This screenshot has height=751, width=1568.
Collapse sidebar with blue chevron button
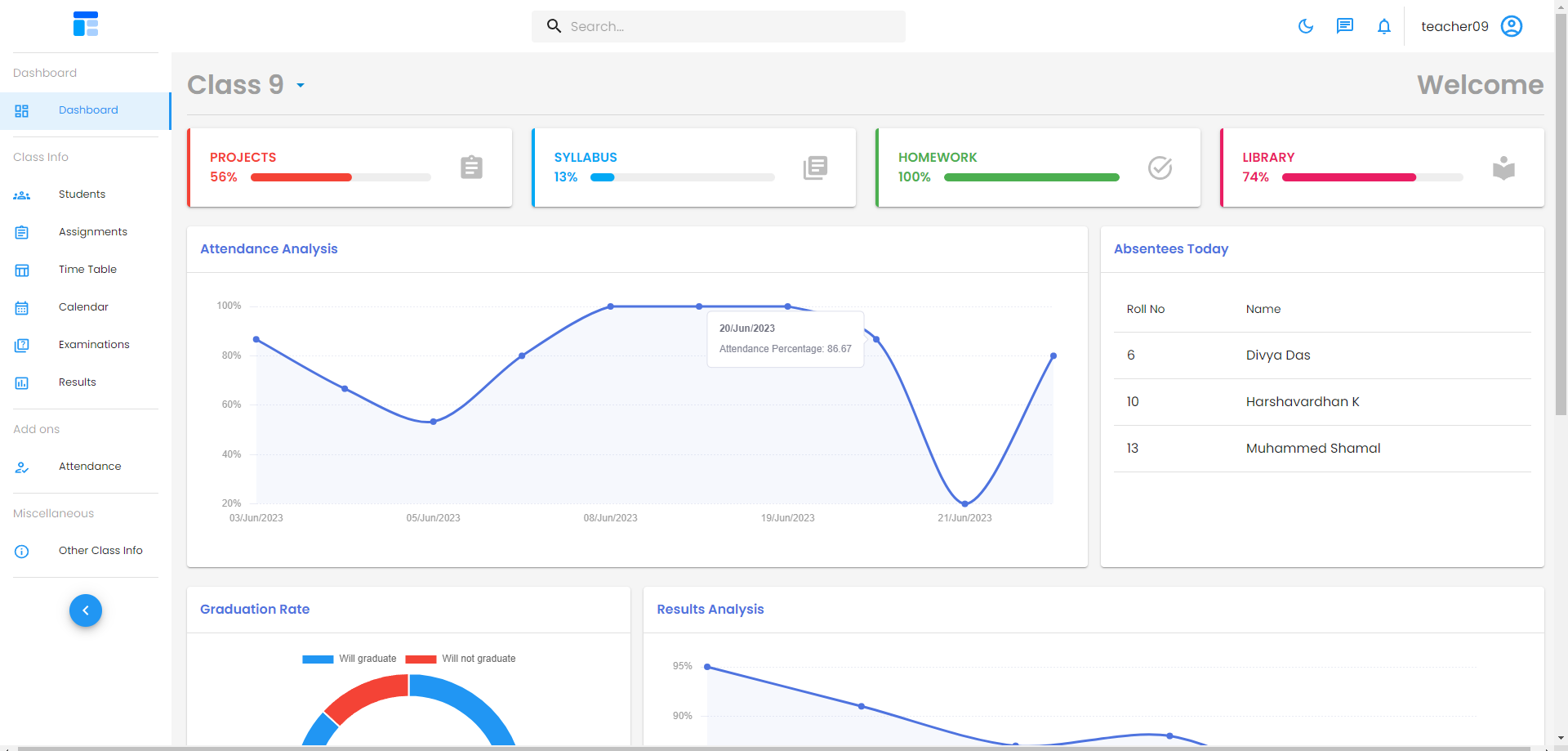[86, 610]
